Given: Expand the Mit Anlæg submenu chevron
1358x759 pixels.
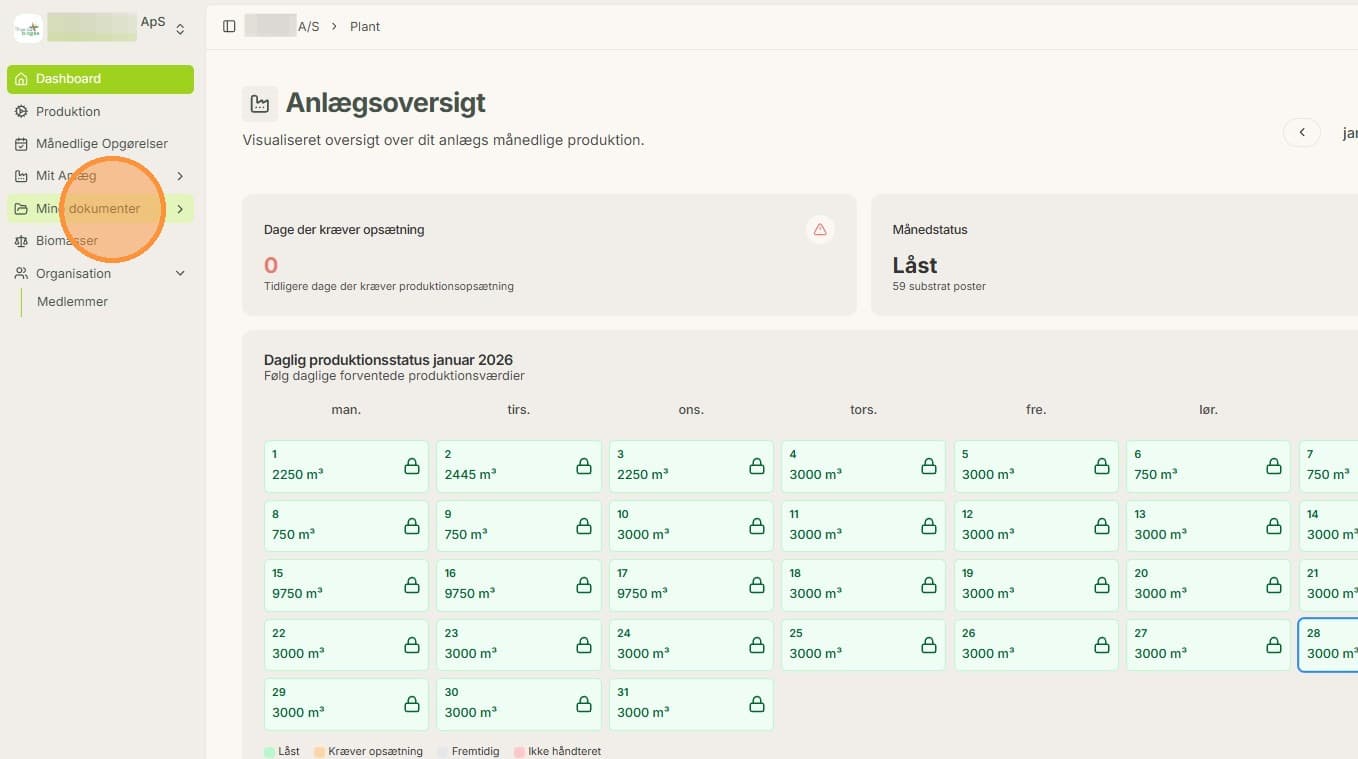Looking at the screenshot, I should [x=180, y=176].
